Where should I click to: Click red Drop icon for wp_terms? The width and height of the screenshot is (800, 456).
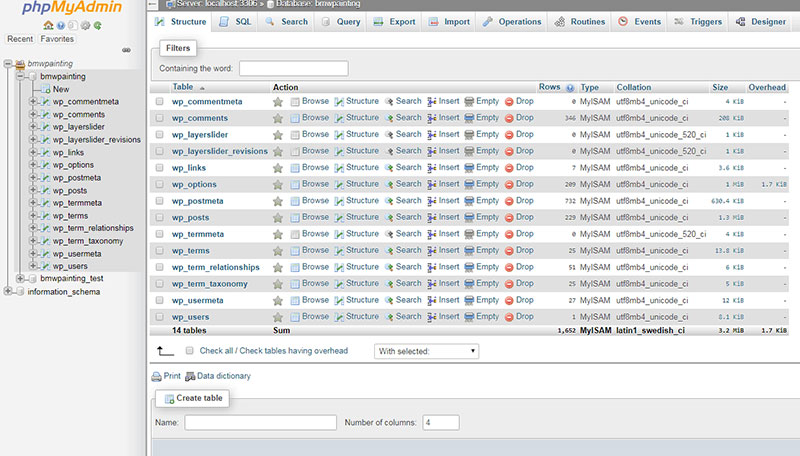tap(509, 251)
